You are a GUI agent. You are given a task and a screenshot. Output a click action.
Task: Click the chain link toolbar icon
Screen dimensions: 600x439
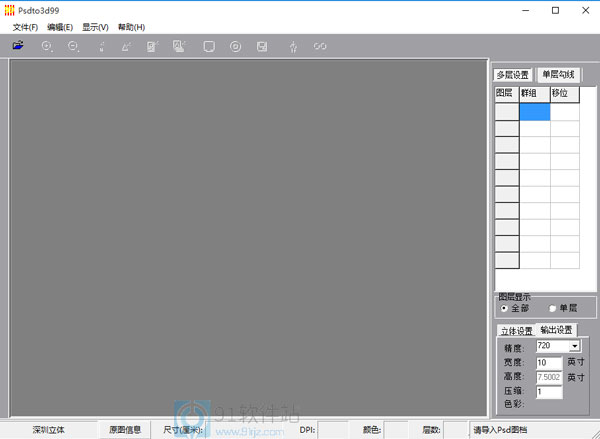tap(321, 46)
